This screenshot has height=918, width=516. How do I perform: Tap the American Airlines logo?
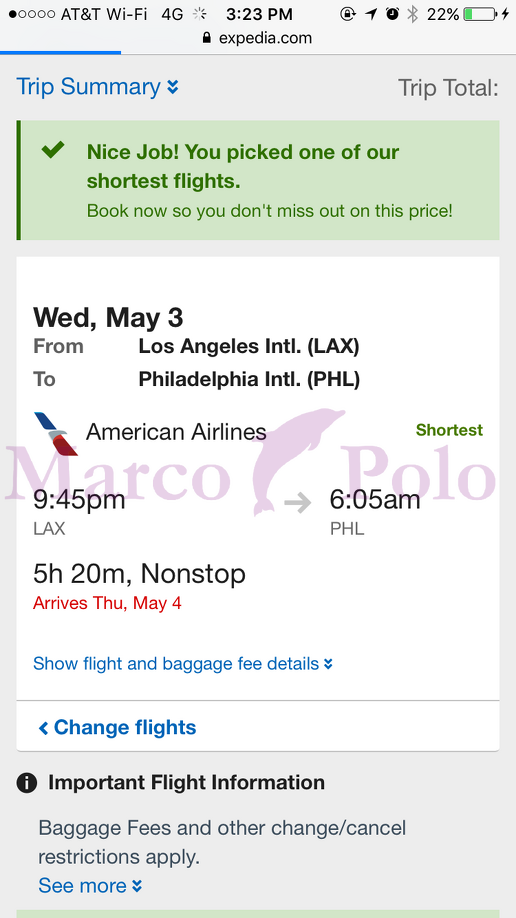click(x=56, y=434)
